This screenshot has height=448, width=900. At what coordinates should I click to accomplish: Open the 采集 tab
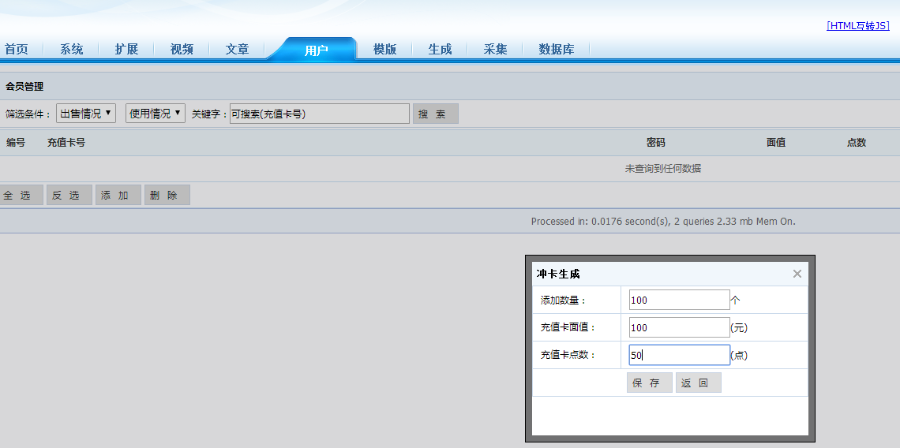pos(495,49)
